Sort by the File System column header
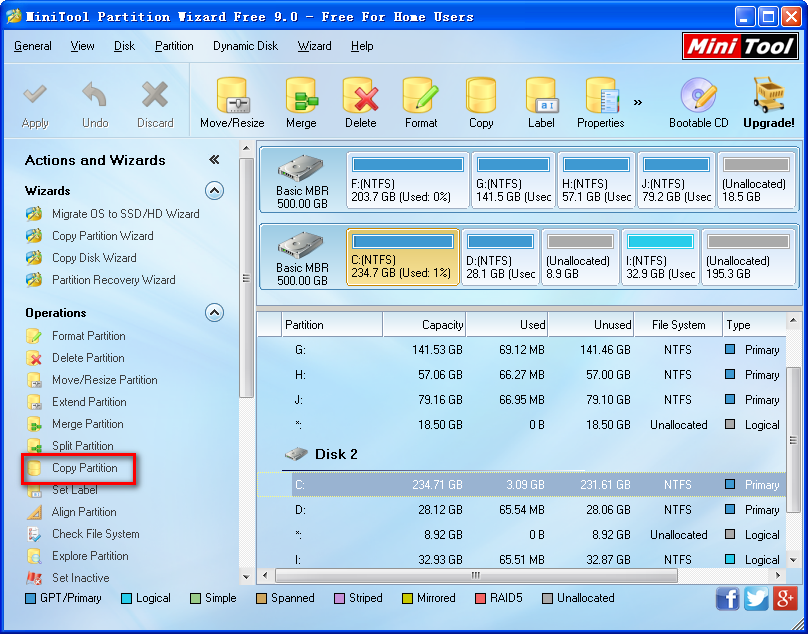The width and height of the screenshot is (808, 634). tap(678, 325)
